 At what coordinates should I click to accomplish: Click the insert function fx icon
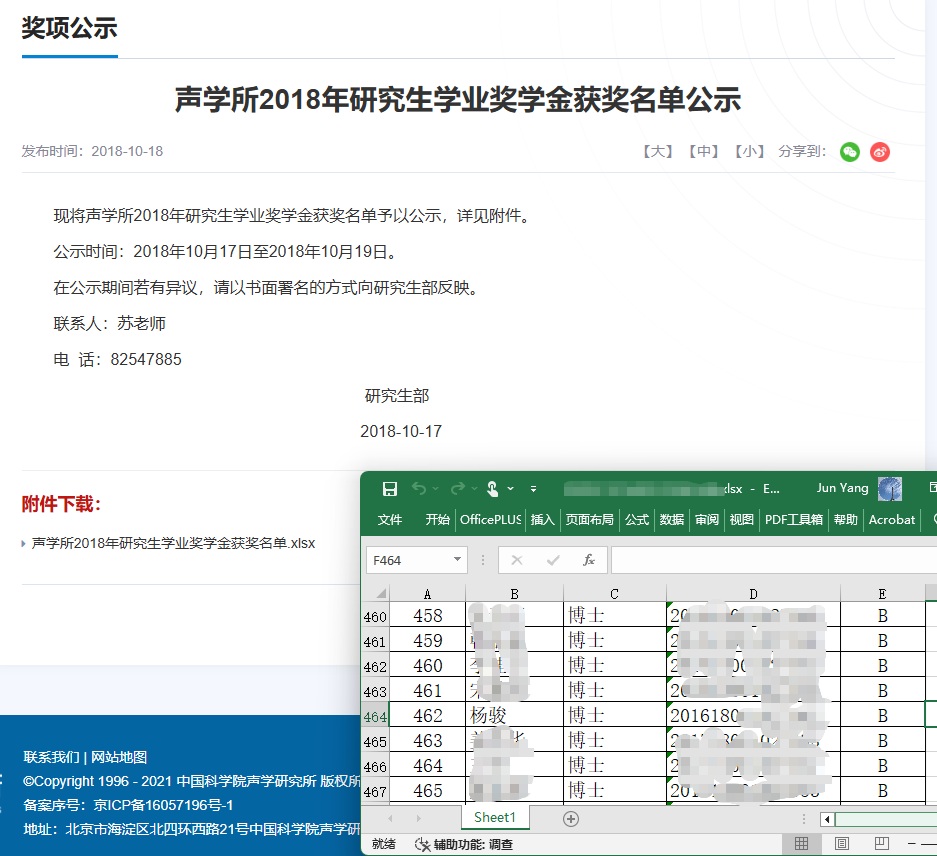(x=589, y=560)
